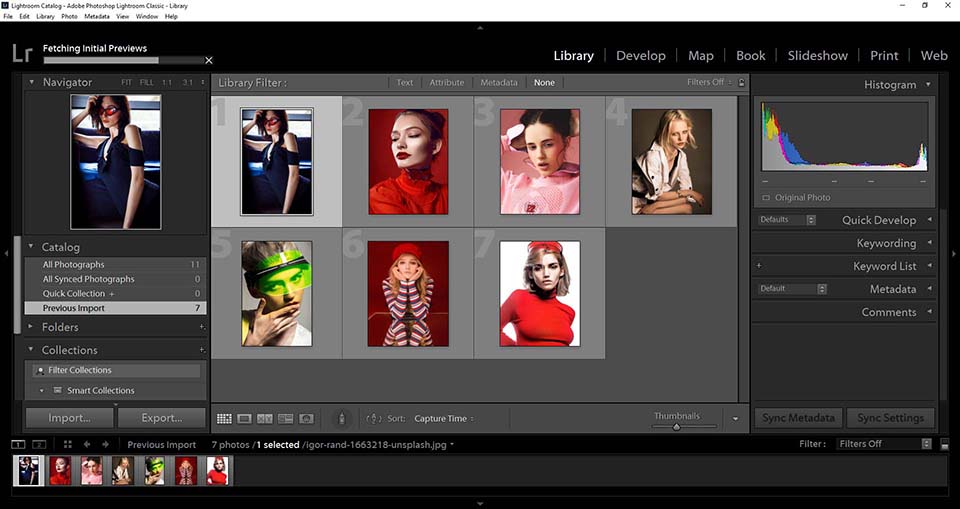Toggle the filter lock icon in Library Filter
This screenshot has width=960, height=509.
coord(741,82)
